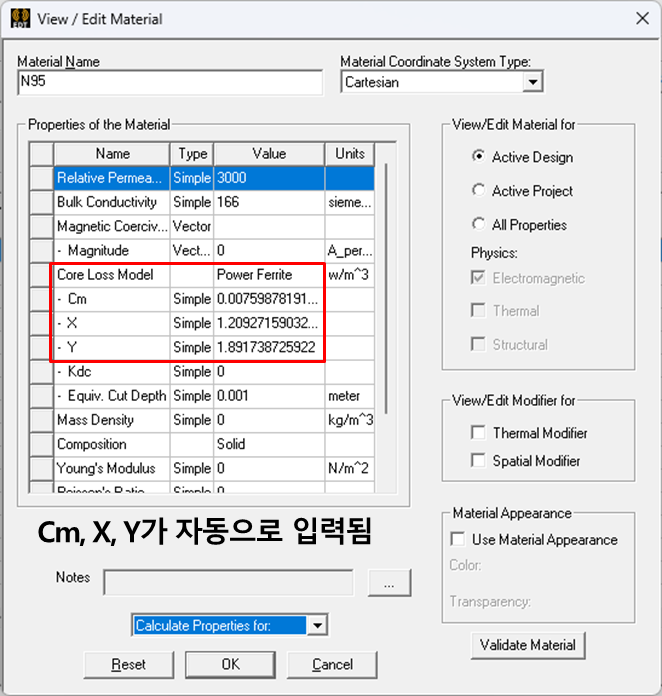Enable the Thermal Modifier checkbox

(x=478, y=433)
